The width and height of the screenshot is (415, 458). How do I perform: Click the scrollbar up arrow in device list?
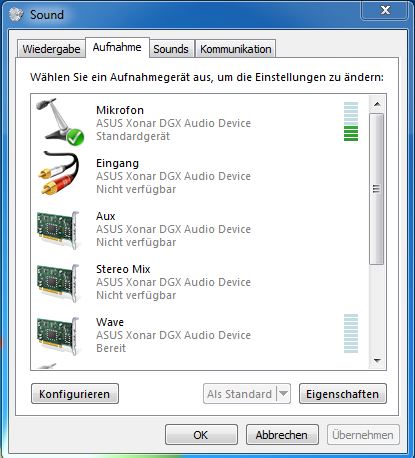[x=377, y=104]
